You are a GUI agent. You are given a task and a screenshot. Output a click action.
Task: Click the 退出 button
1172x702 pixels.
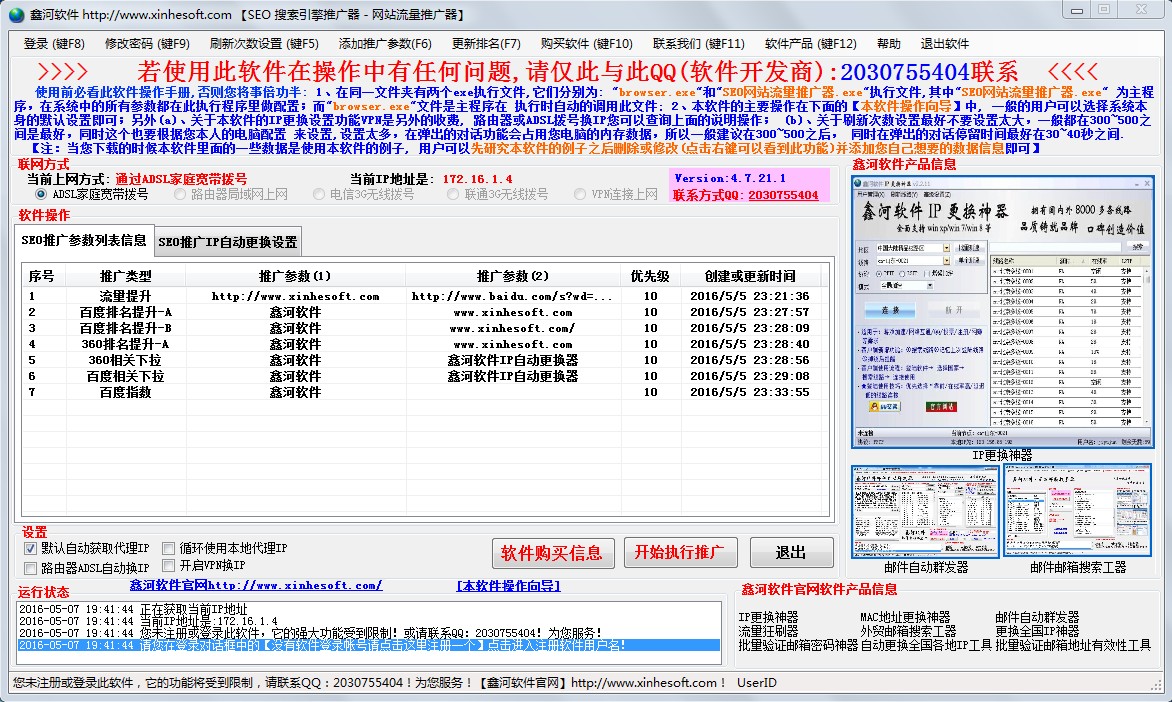791,553
